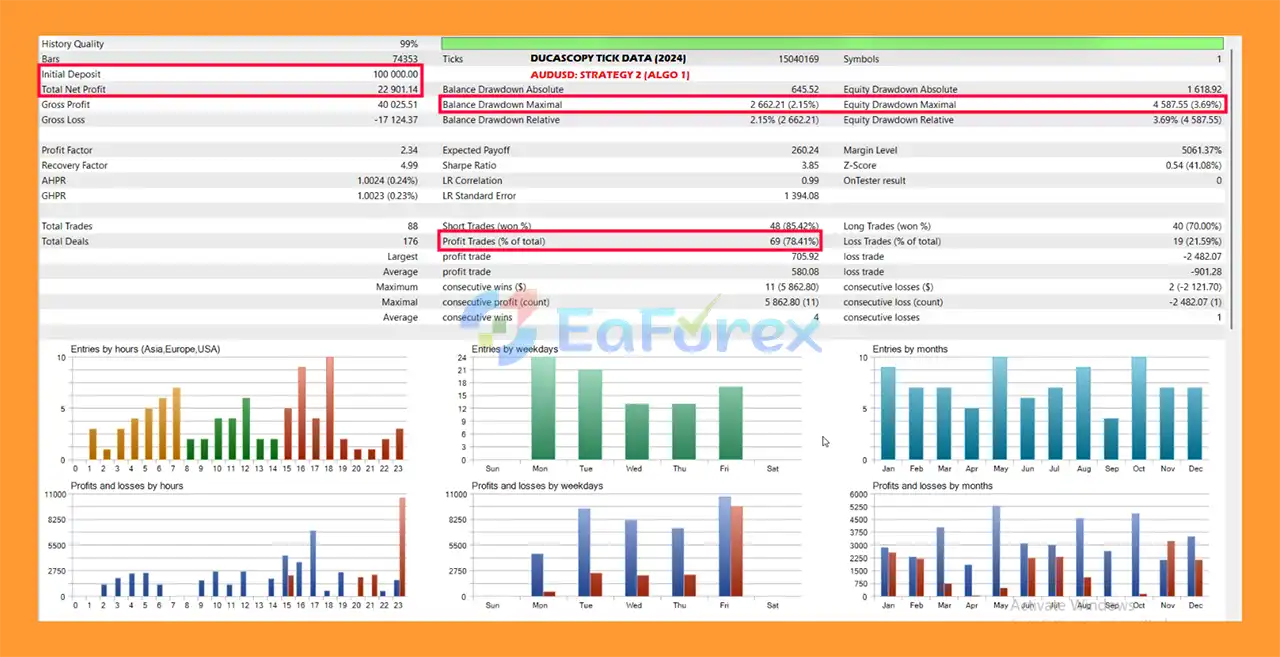This screenshot has height=657, width=1280.
Task: Click hour 23 red bar in Profits by hours
Action: click(402, 547)
